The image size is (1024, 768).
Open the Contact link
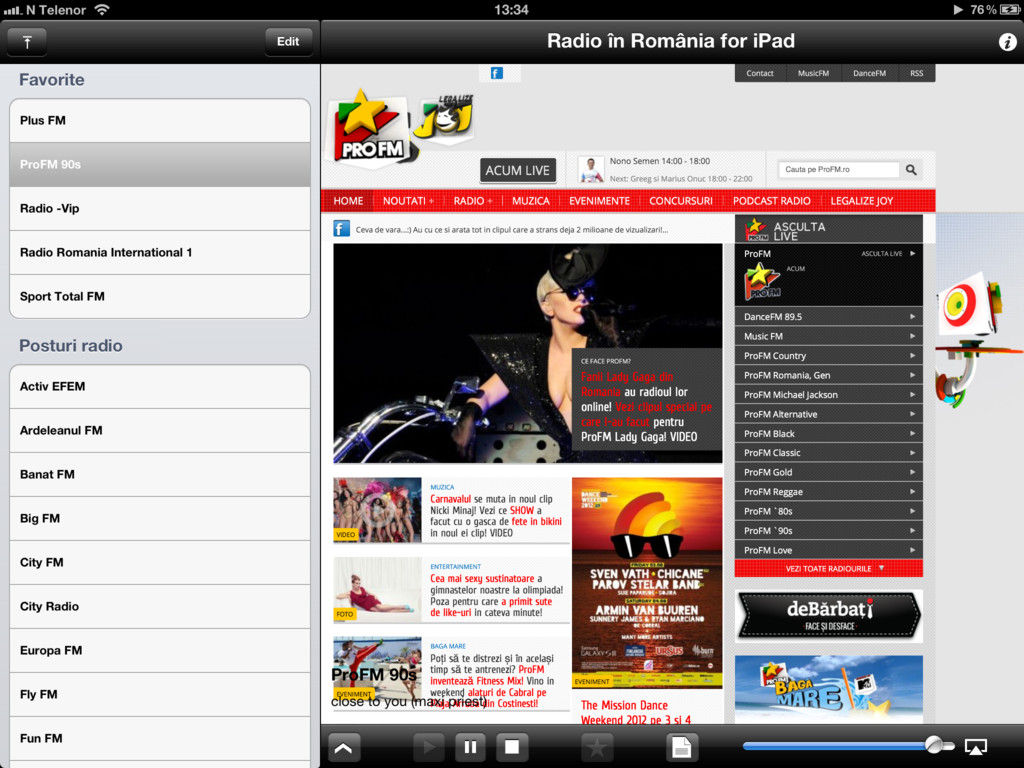click(760, 73)
